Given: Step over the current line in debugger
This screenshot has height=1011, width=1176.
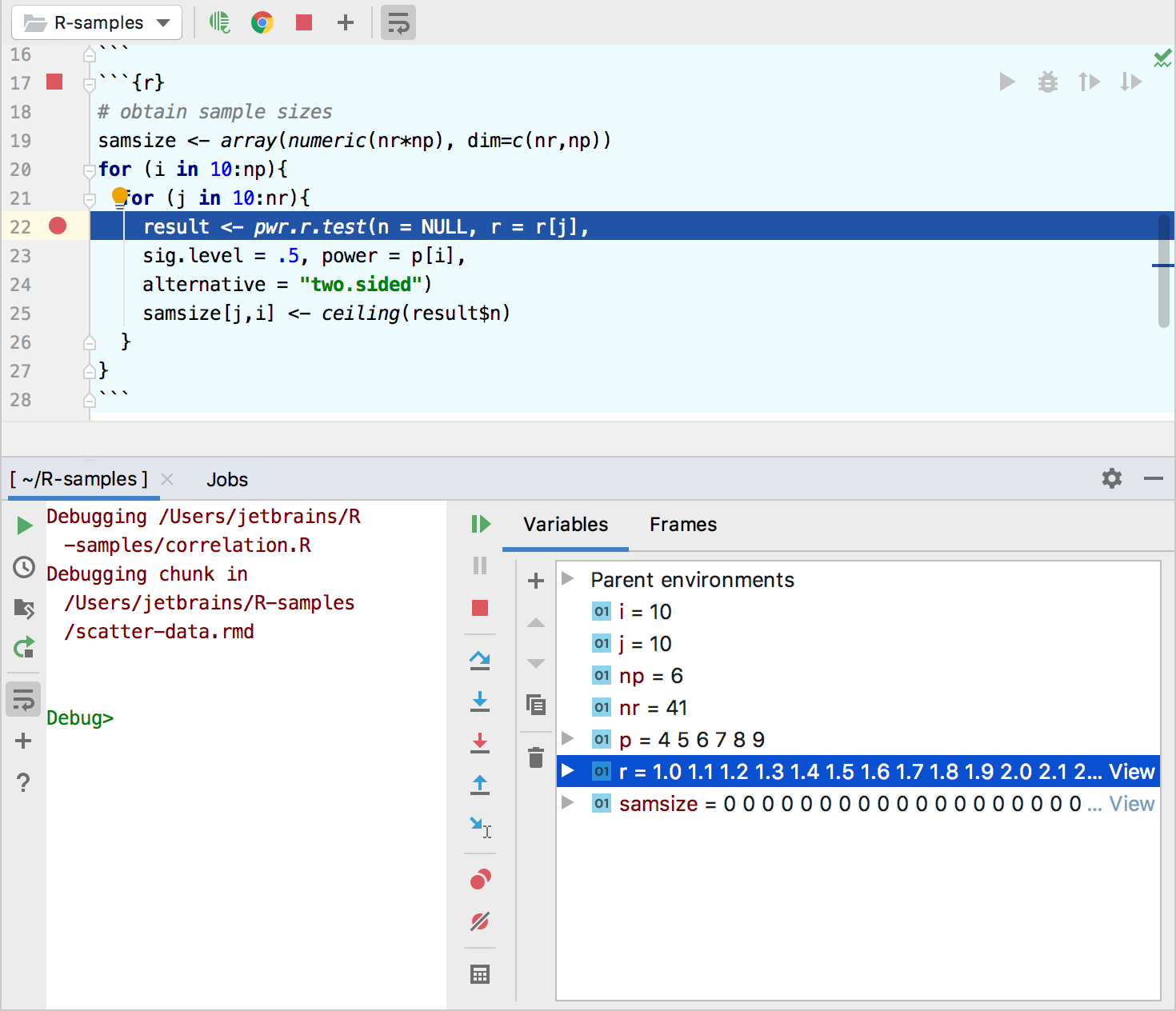Looking at the screenshot, I should [480, 660].
